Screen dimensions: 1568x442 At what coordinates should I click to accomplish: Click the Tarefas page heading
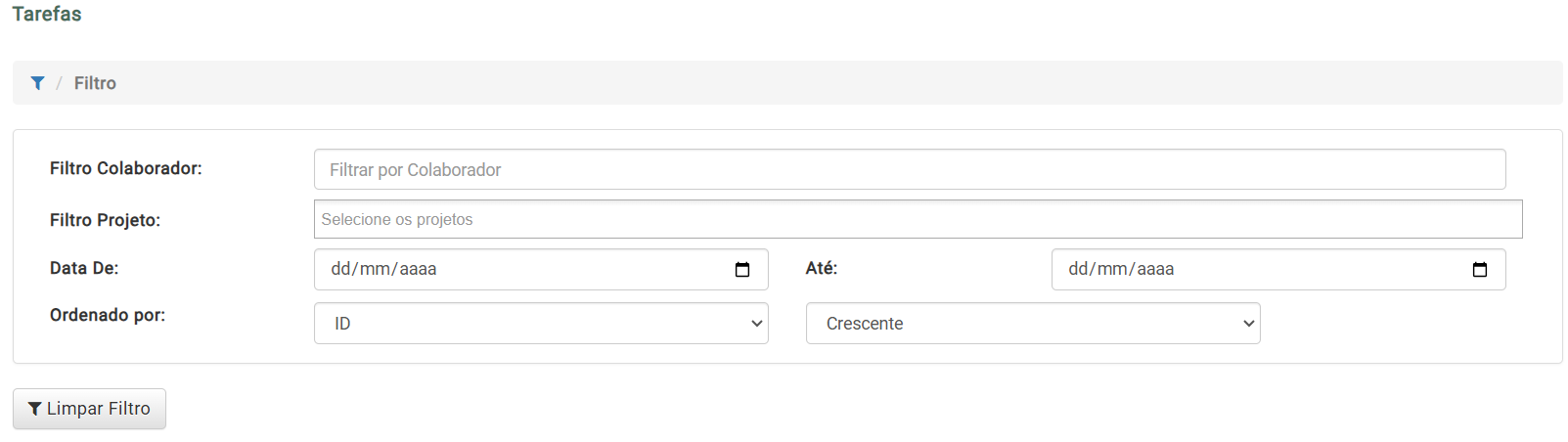(x=47, y=14)
